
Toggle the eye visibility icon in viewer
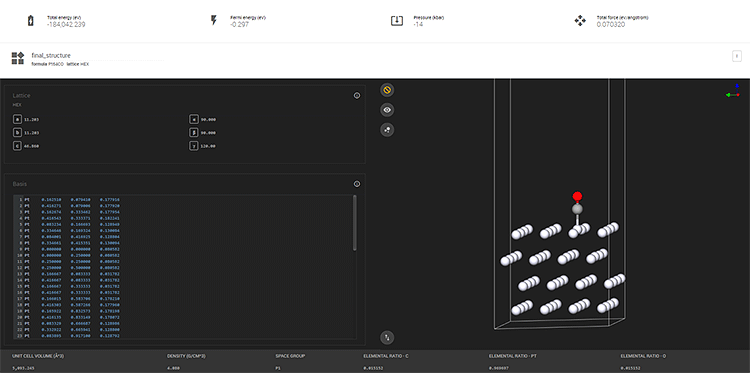tap(387, 110)
